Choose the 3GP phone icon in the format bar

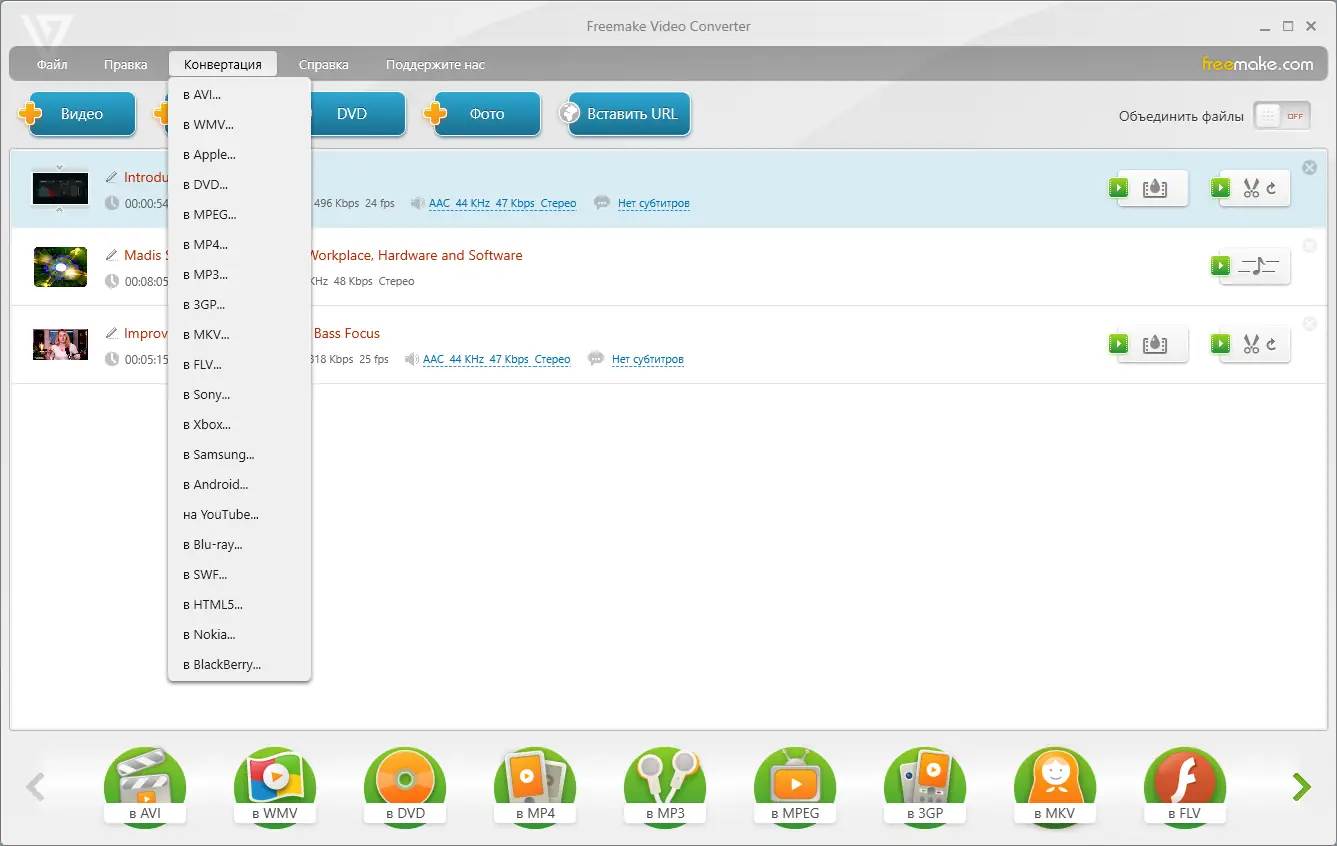click(925, 786)
